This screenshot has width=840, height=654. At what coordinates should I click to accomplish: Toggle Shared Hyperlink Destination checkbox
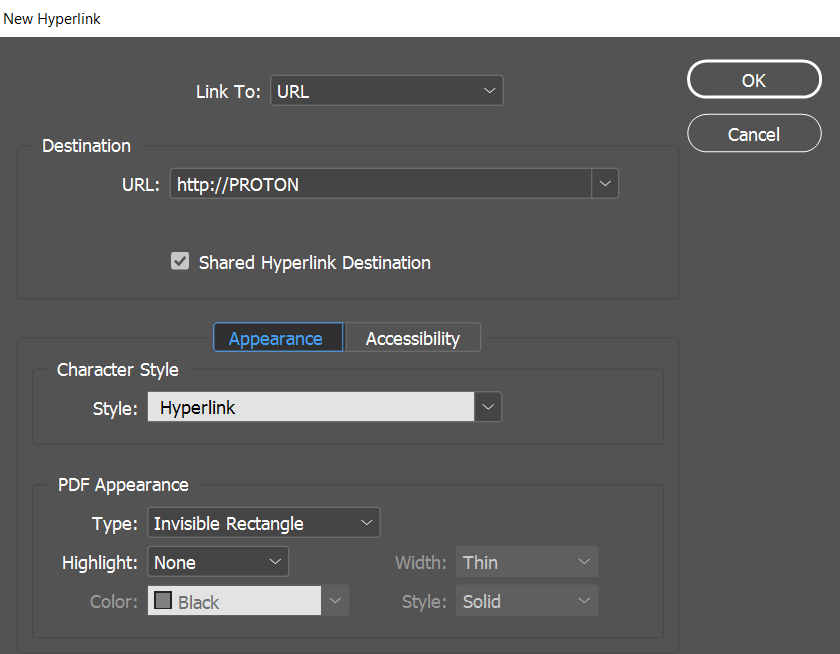pyautogui.click(x=180, y=262)
